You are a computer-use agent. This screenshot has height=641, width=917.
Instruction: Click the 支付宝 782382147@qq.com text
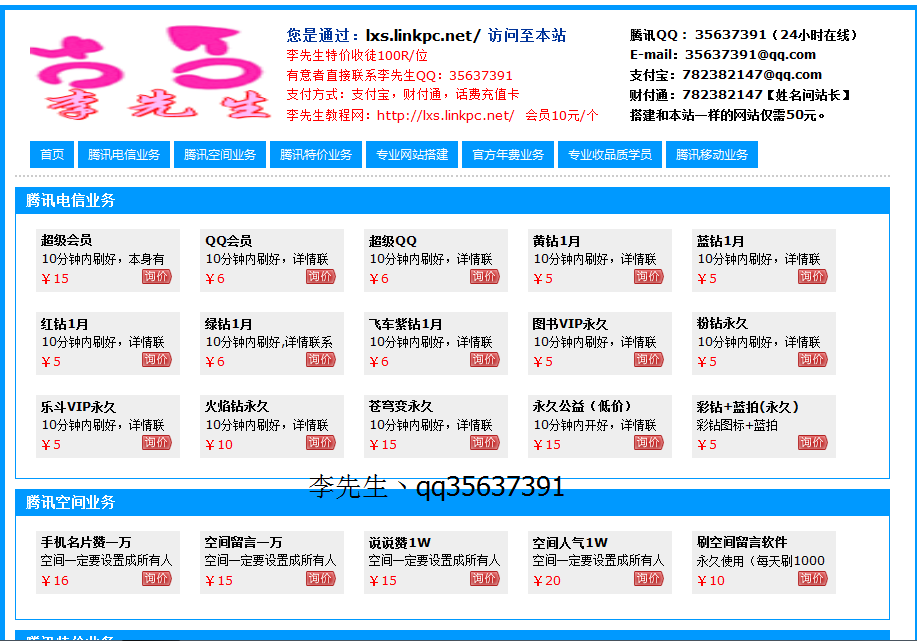coord(726,75)
